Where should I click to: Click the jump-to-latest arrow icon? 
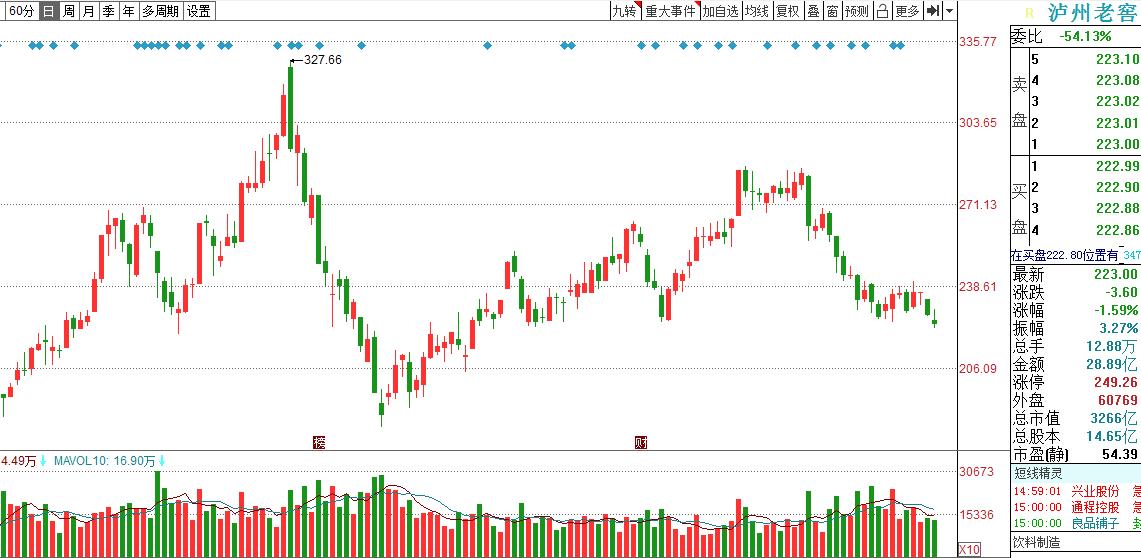[x=933, y=11]
